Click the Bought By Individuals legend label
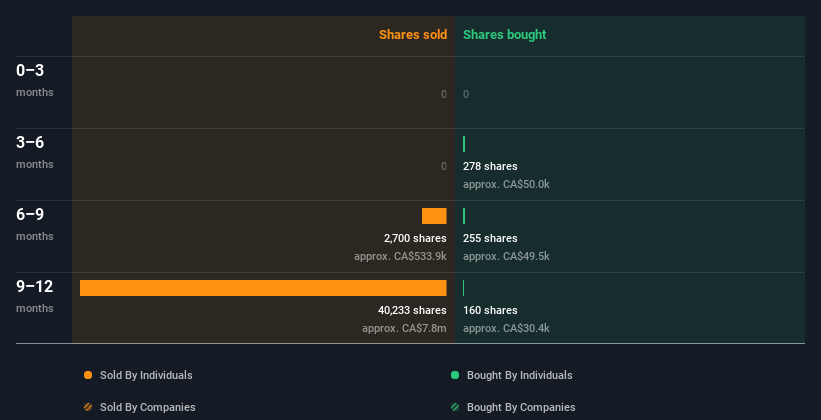This screenshot has height=420, width=821. tap(519, 375)
